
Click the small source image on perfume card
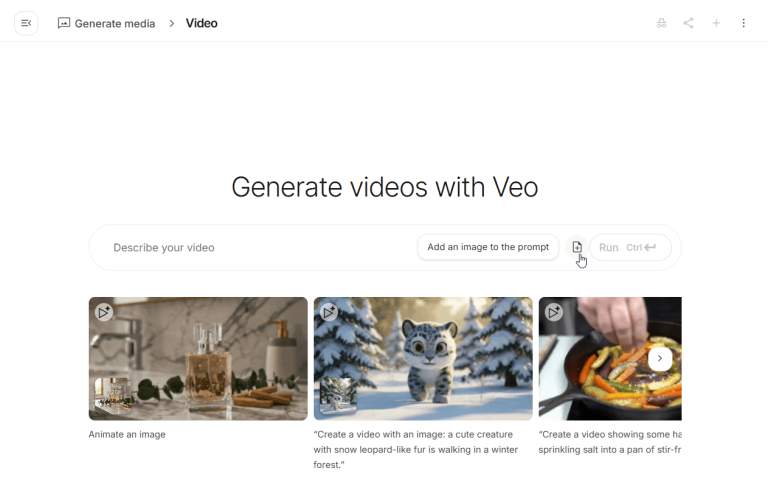point(113,396)
